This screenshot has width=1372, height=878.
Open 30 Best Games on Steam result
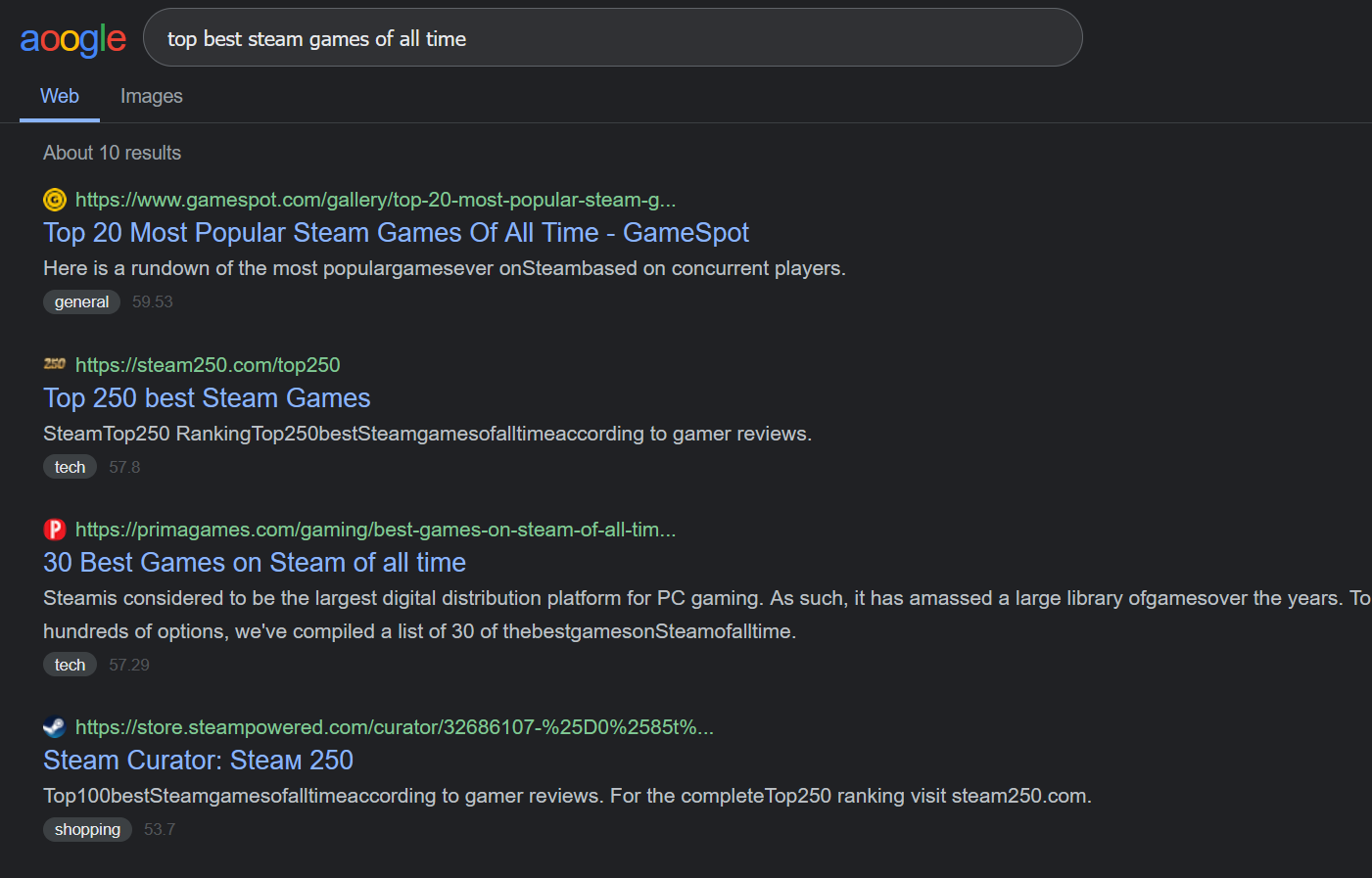click(255, 563)
